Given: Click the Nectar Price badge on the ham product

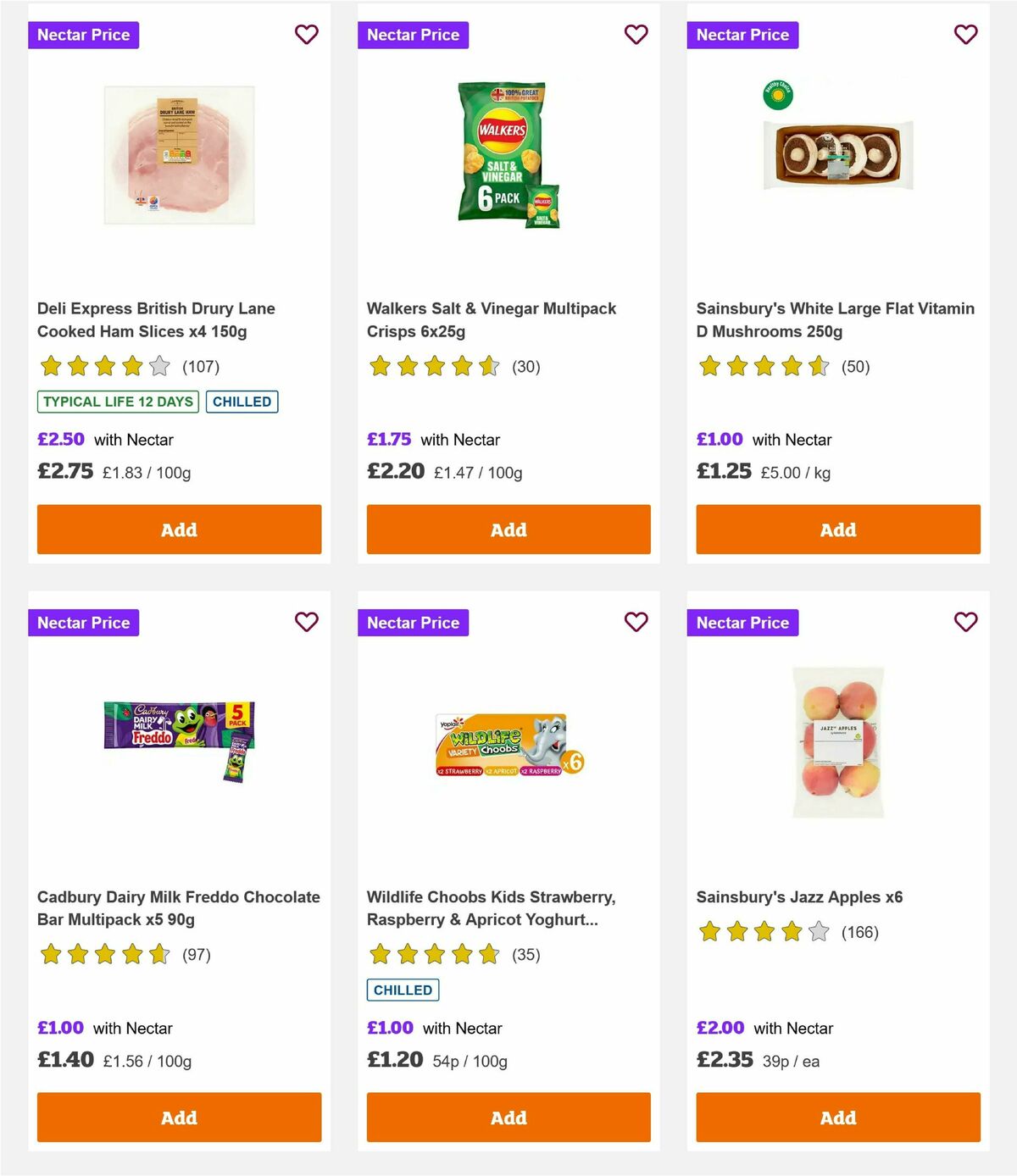Looking at the screenshot, I should pyautogui.click(x=83, y=35).
